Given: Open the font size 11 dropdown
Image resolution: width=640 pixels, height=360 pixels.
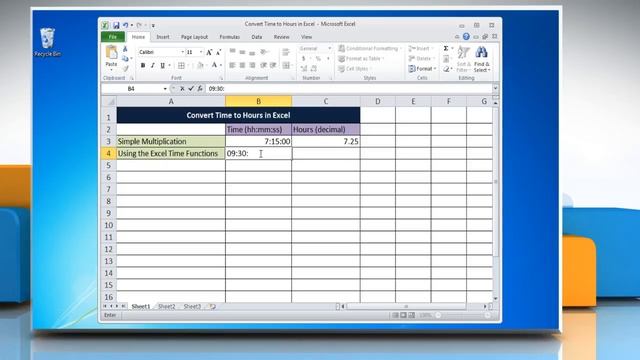Looking at the screenshot, I should 200,52.
